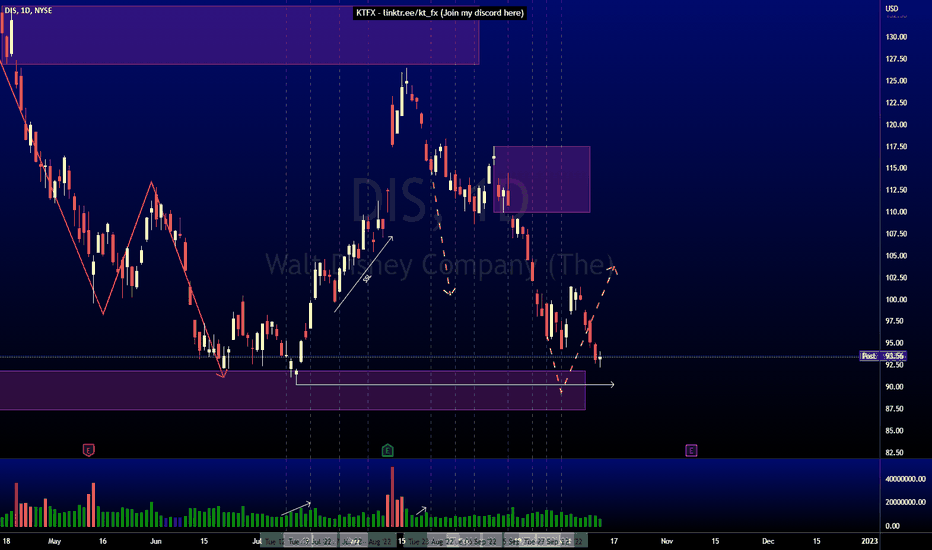Viewport: 932px width, 550px height.
Task: Click the 115.00 price axis label
Action: pyautogui.click(x=896, y=168)
